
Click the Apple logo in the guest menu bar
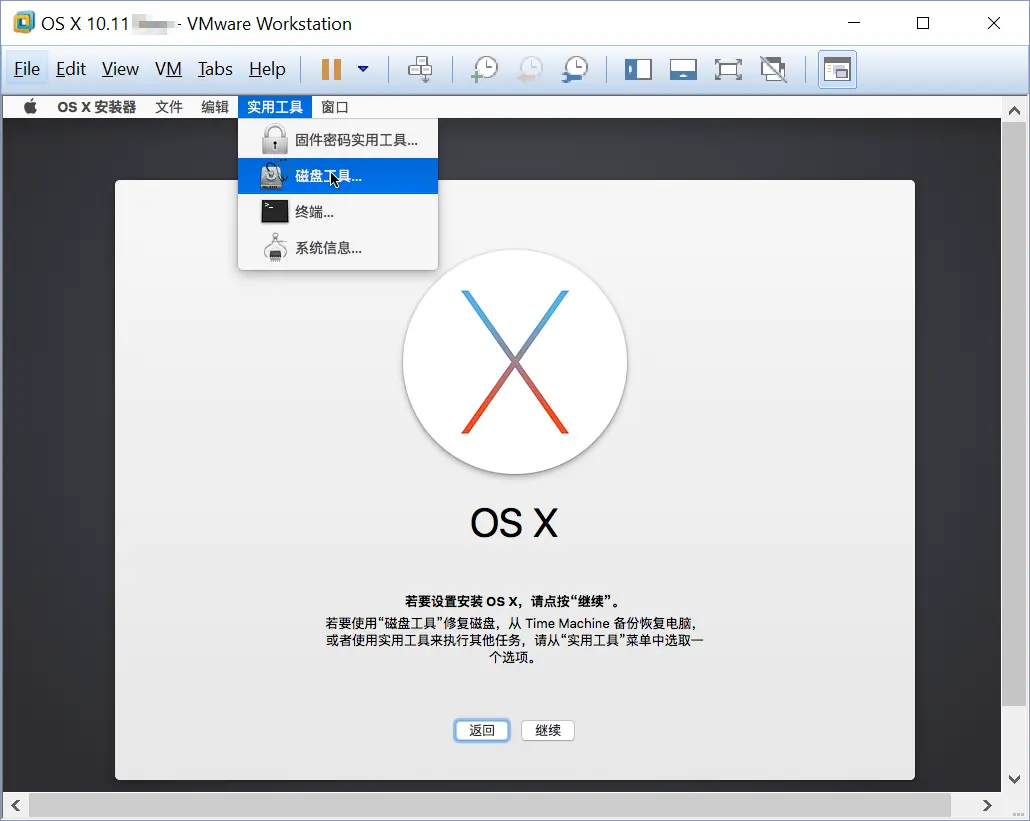point(28,106)
